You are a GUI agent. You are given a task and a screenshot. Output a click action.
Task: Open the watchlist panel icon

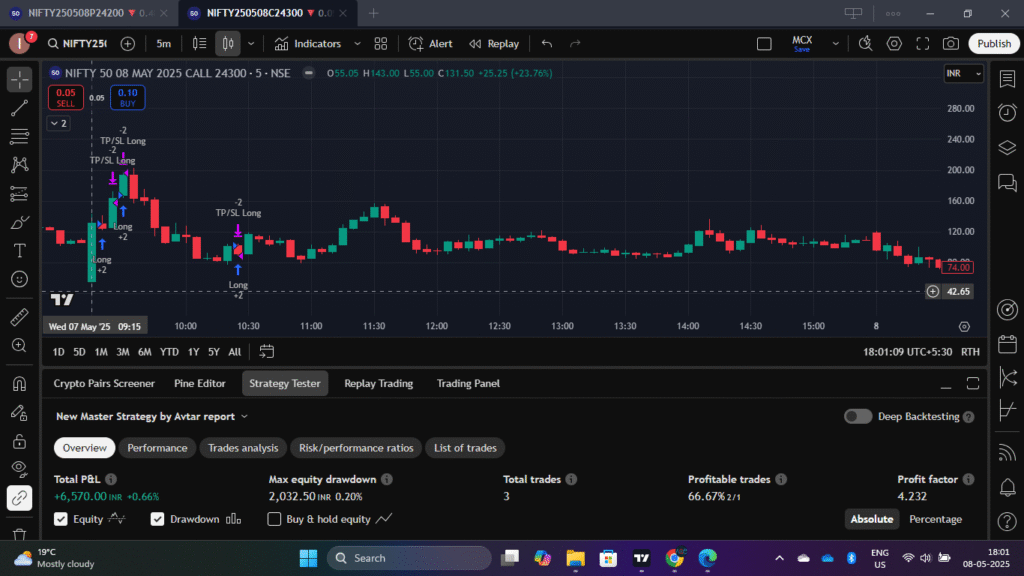(x=1007, y=79)
